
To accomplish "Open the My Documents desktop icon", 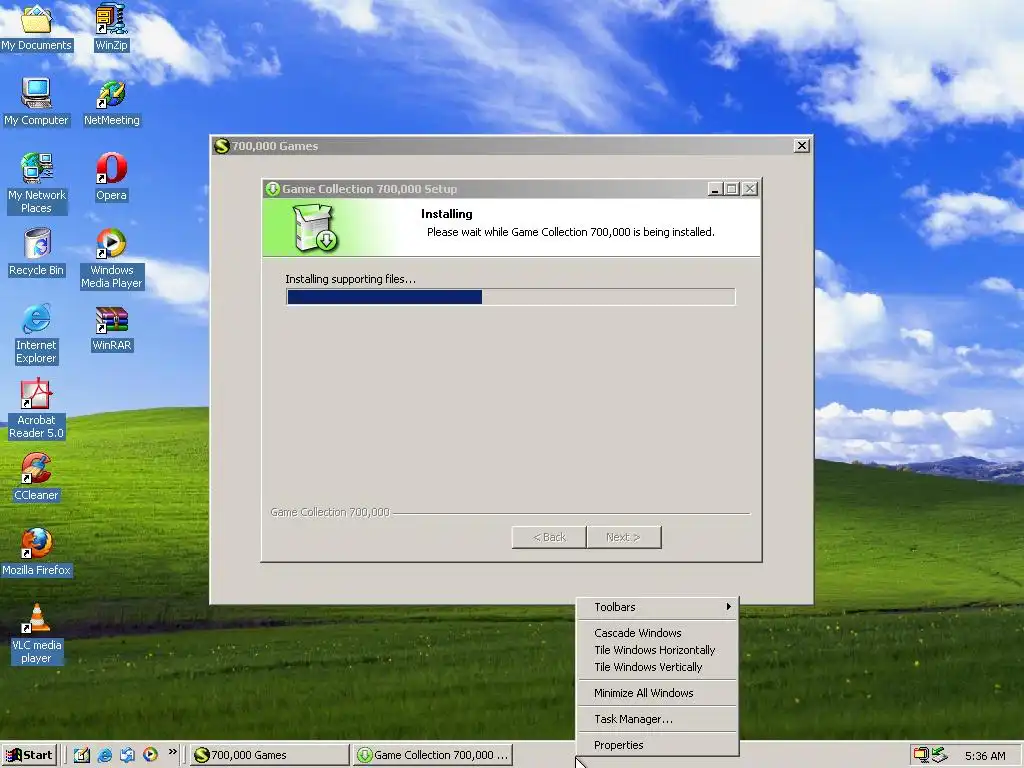I will (x=36, y=26).
